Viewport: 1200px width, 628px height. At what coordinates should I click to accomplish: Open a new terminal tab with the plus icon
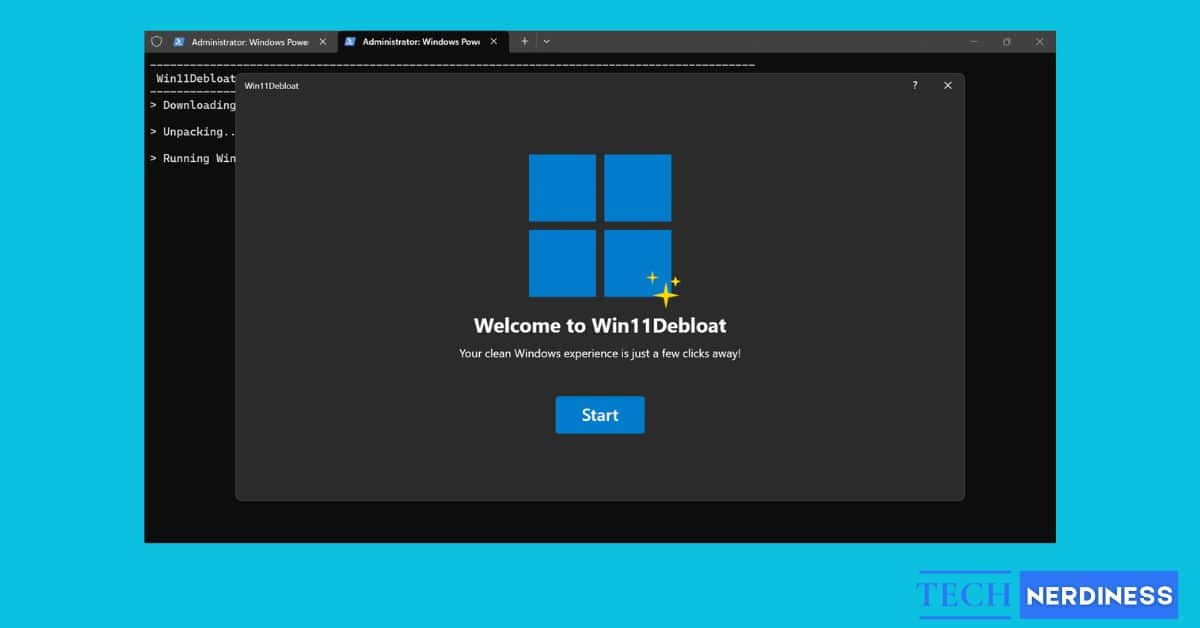tap(524, 41)
